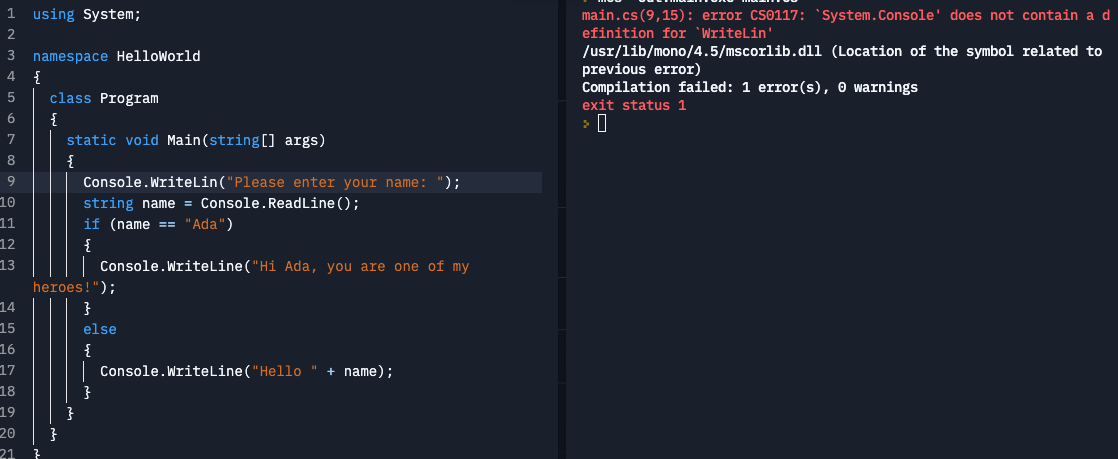Click the else keyword on line 15
This screenshot has height=459, width=1118.
point(100,329)
